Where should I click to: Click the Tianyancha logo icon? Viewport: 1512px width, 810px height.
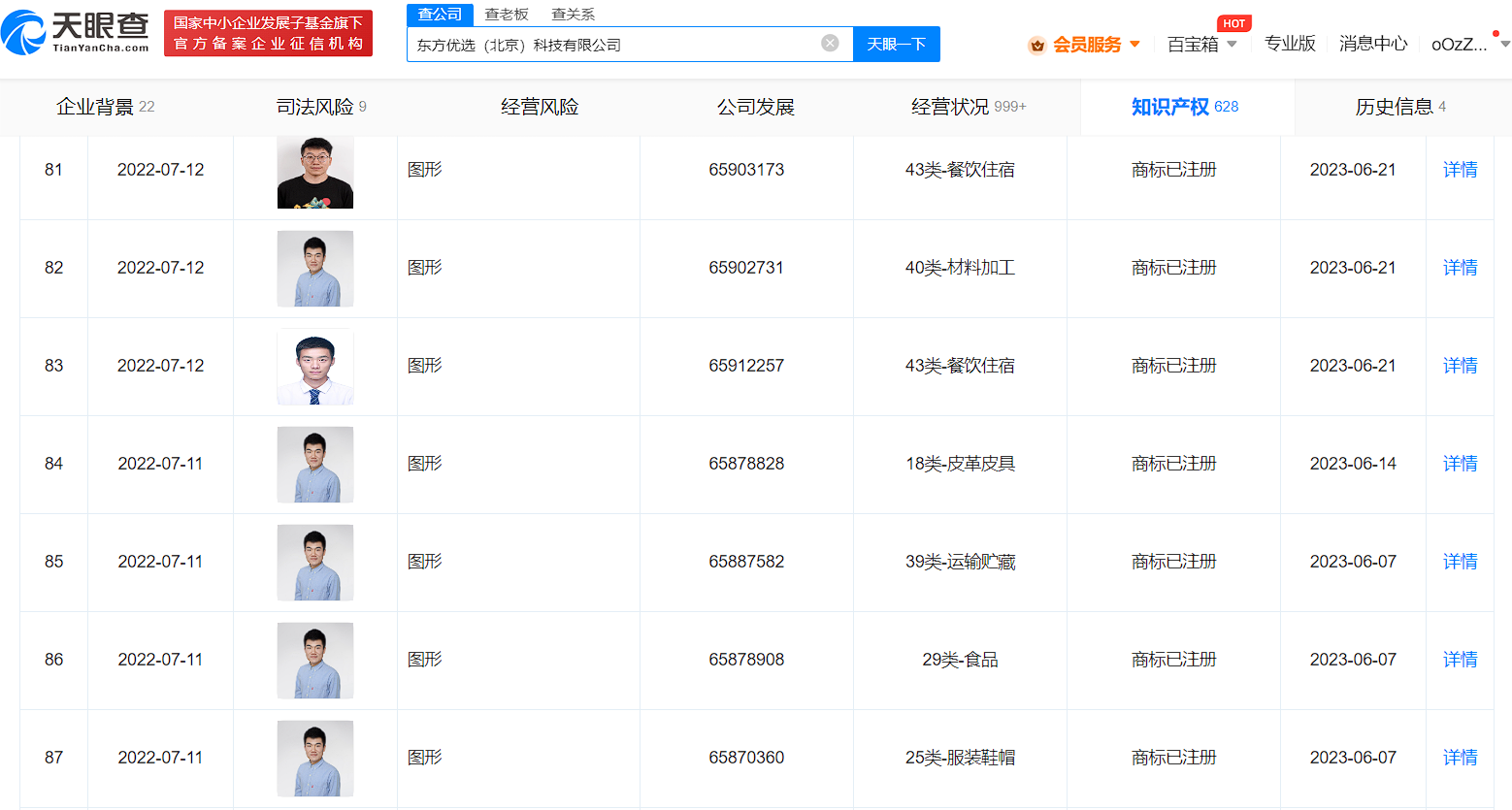click(x=27, y=31)
